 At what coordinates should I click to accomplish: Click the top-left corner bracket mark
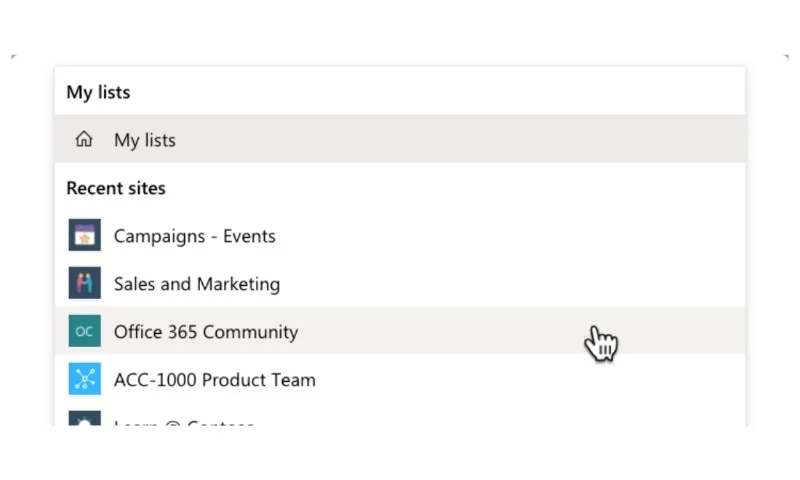click(14, 57)
